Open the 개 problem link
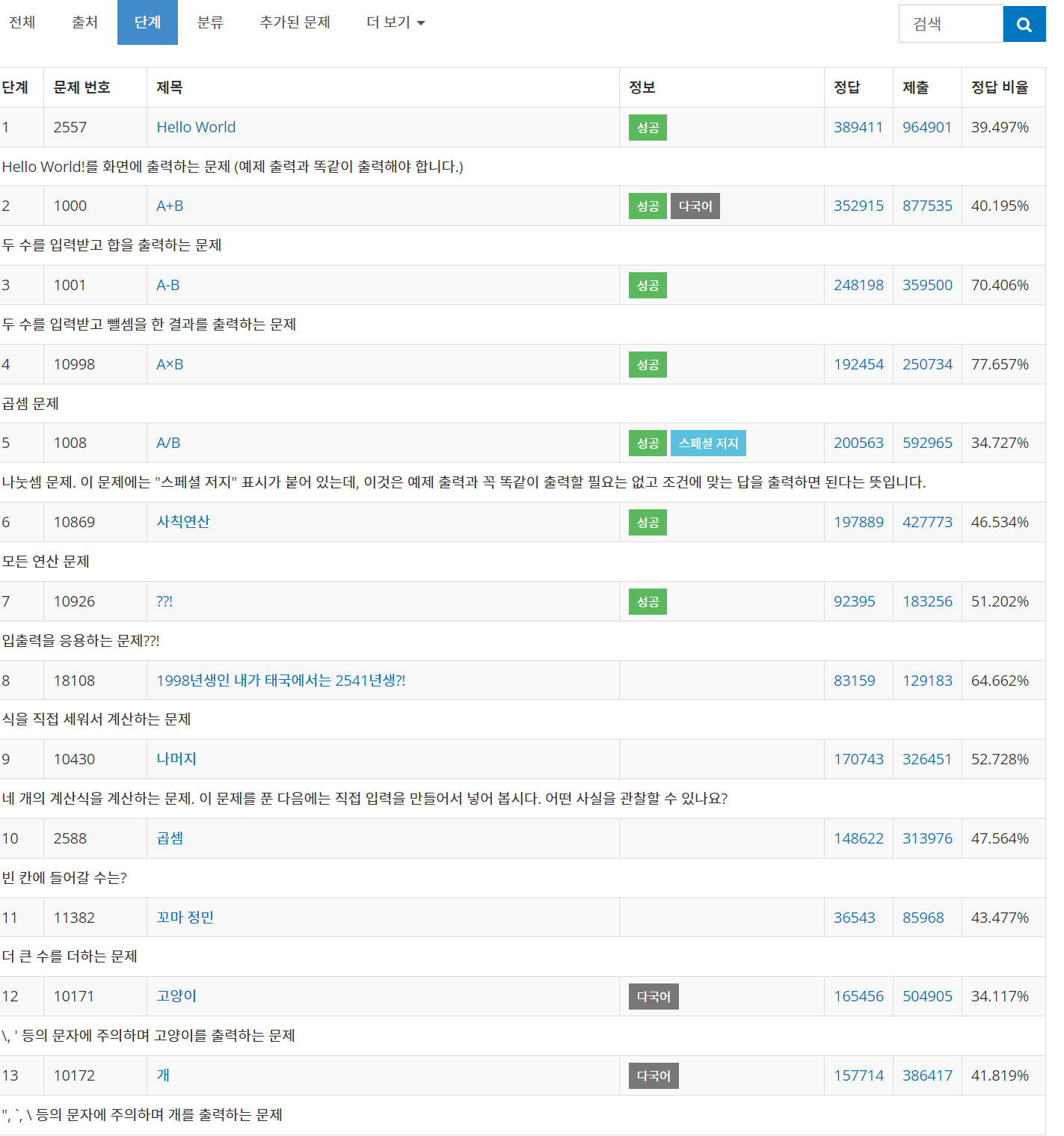The height and width of the screenshot is (1136, 1064). click(163, 1075)
